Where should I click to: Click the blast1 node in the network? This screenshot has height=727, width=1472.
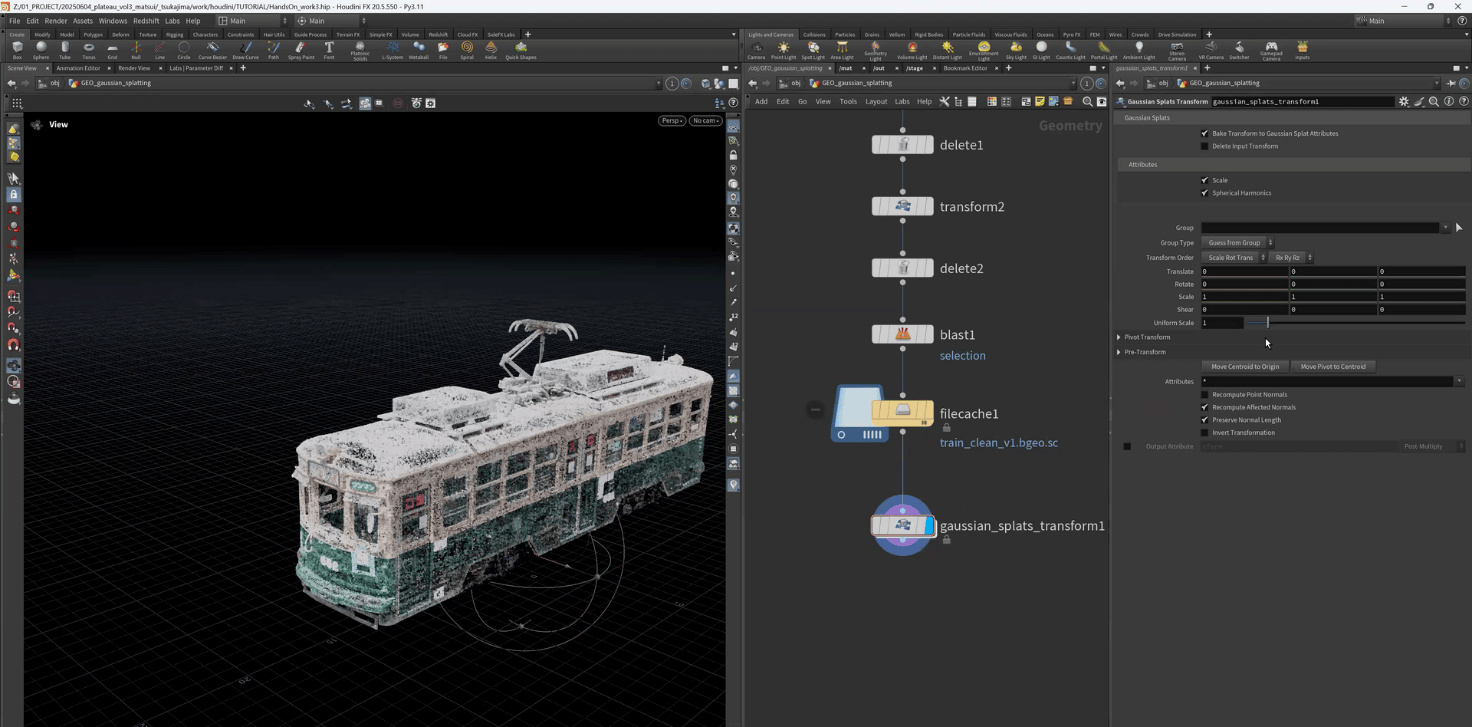tap(903, 335)
